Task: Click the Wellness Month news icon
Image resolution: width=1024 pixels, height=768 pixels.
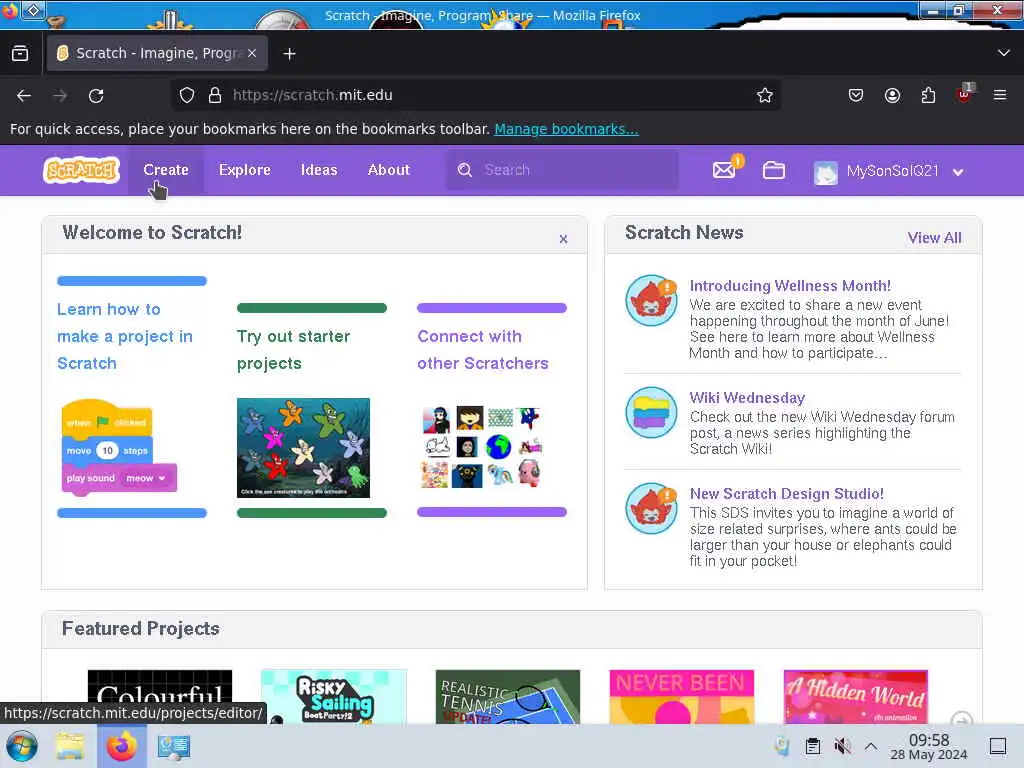Action: tap(651, 300)
